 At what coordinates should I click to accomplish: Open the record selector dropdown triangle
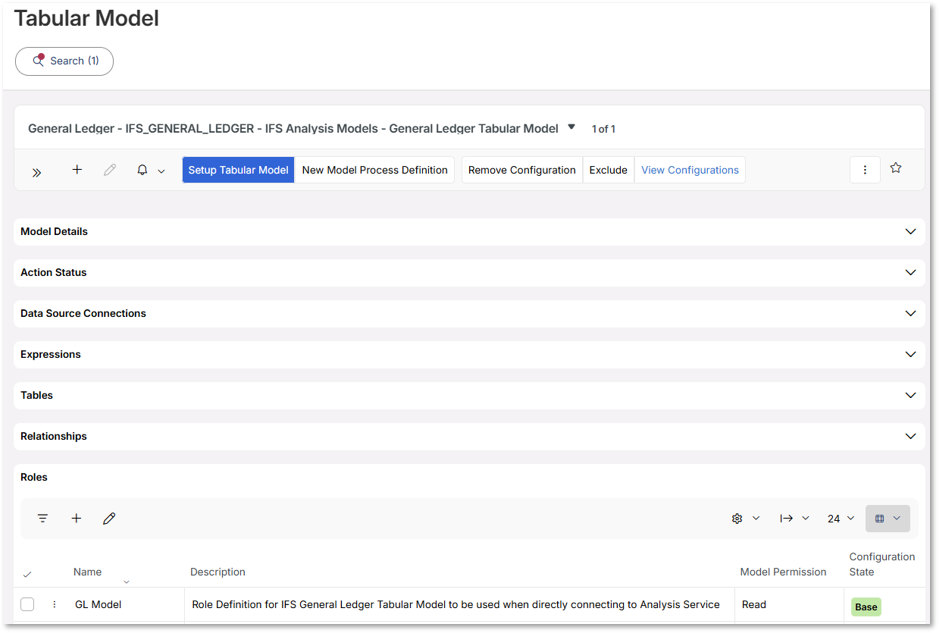pos(571,127)
